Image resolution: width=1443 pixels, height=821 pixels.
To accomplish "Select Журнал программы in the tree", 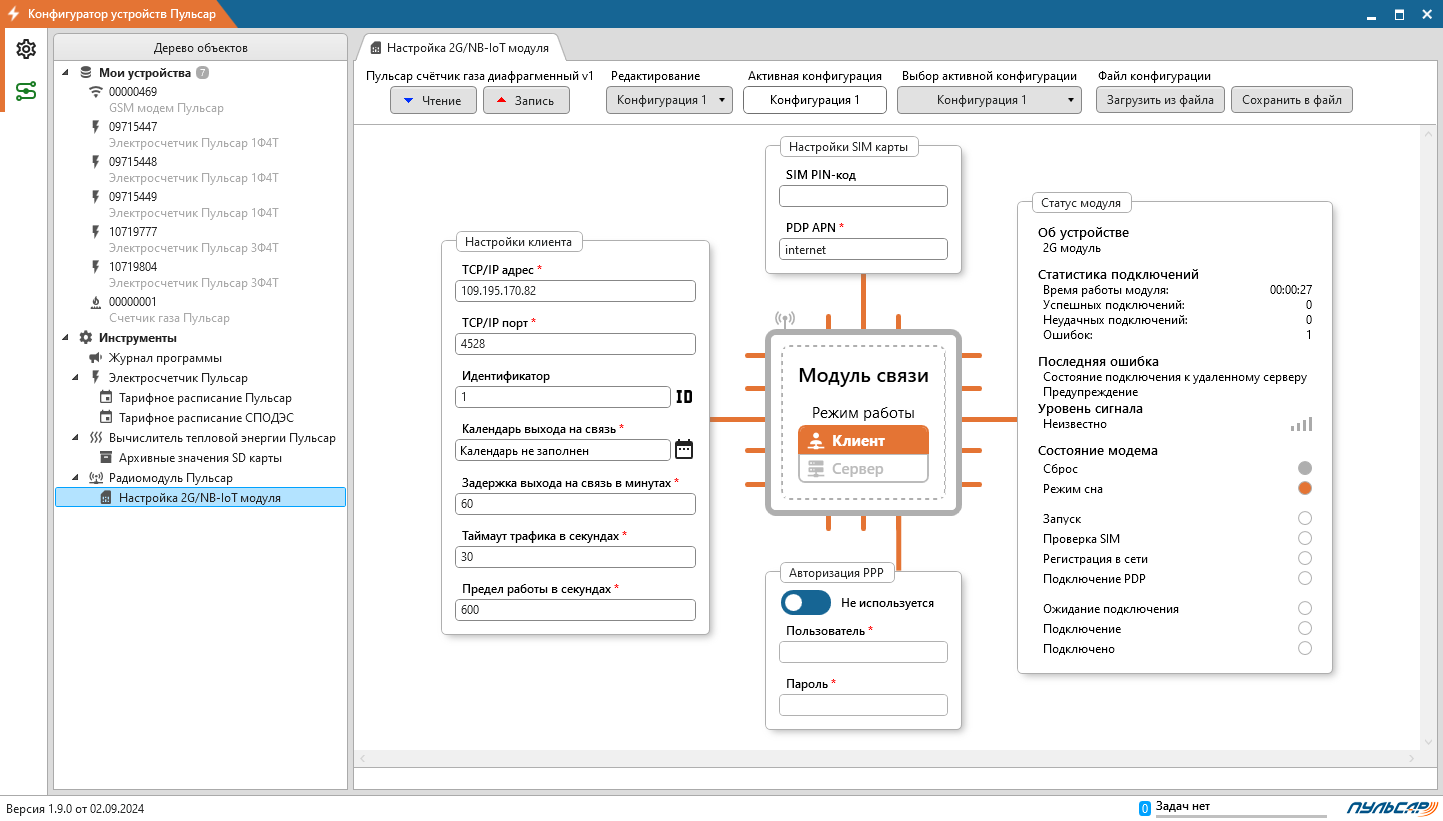I will (x=165, y=358).
